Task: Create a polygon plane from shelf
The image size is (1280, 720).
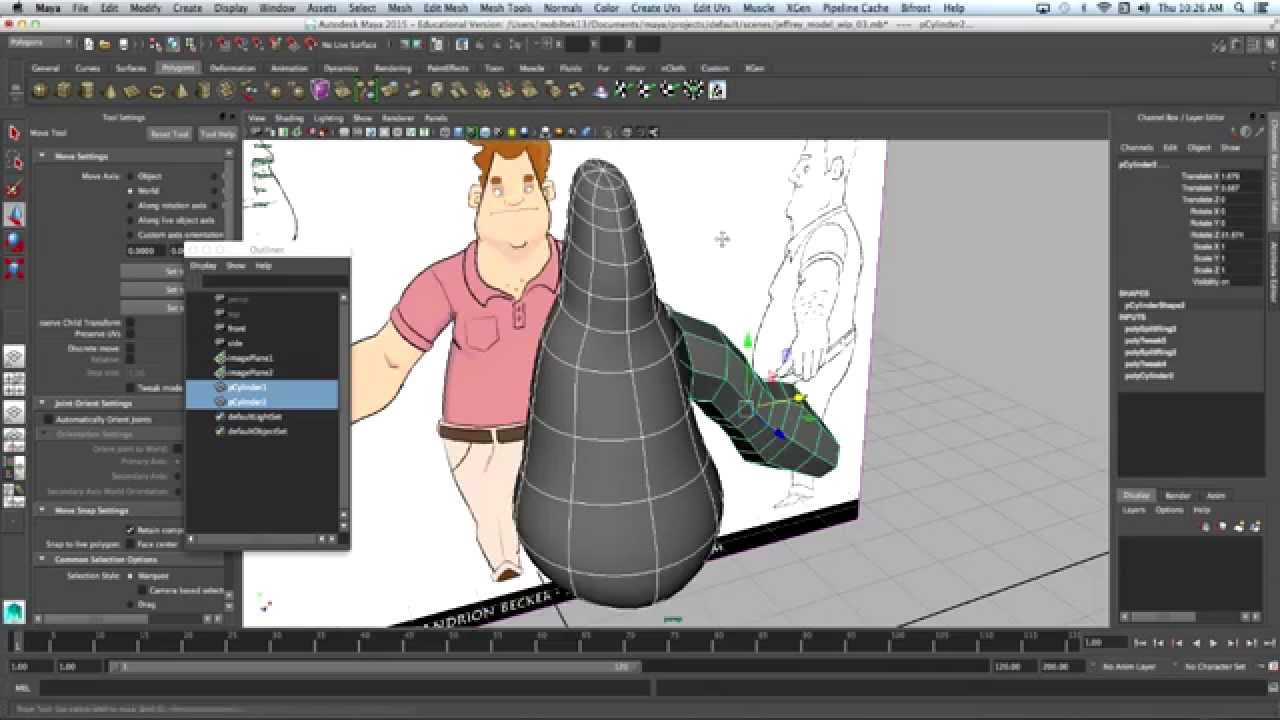Action: [x=133, y=90]
